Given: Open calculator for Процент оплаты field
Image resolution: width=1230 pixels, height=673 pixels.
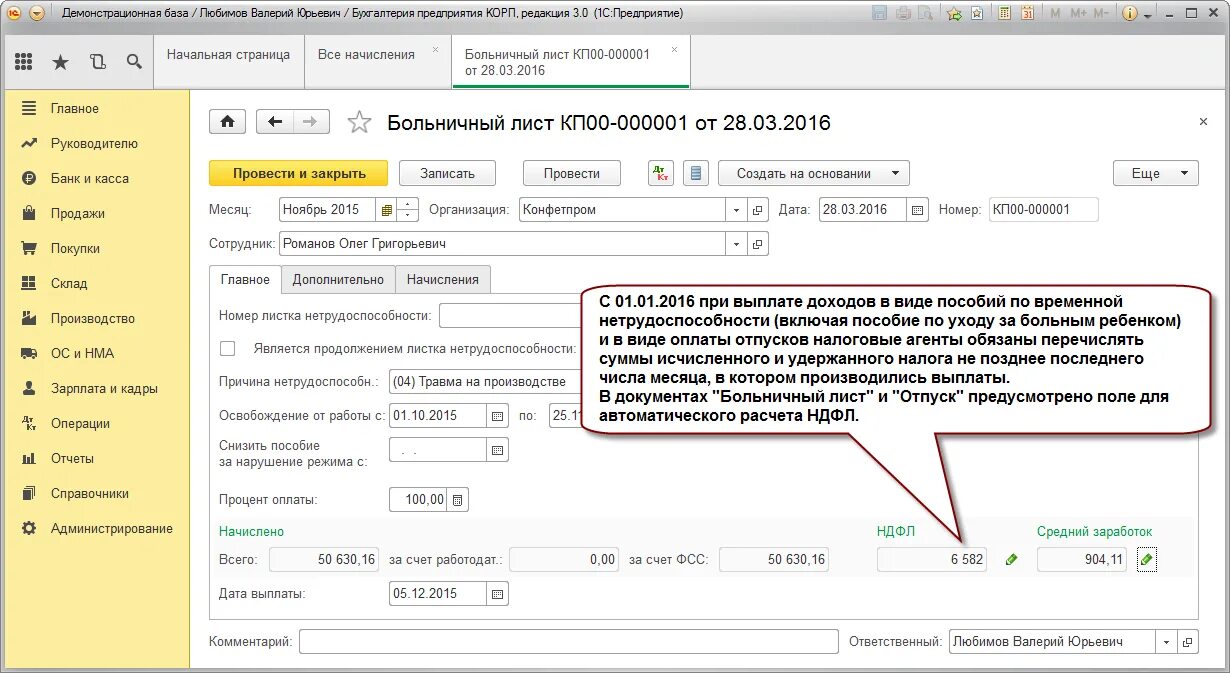Looking at the screenshot, I should point(458,500).
